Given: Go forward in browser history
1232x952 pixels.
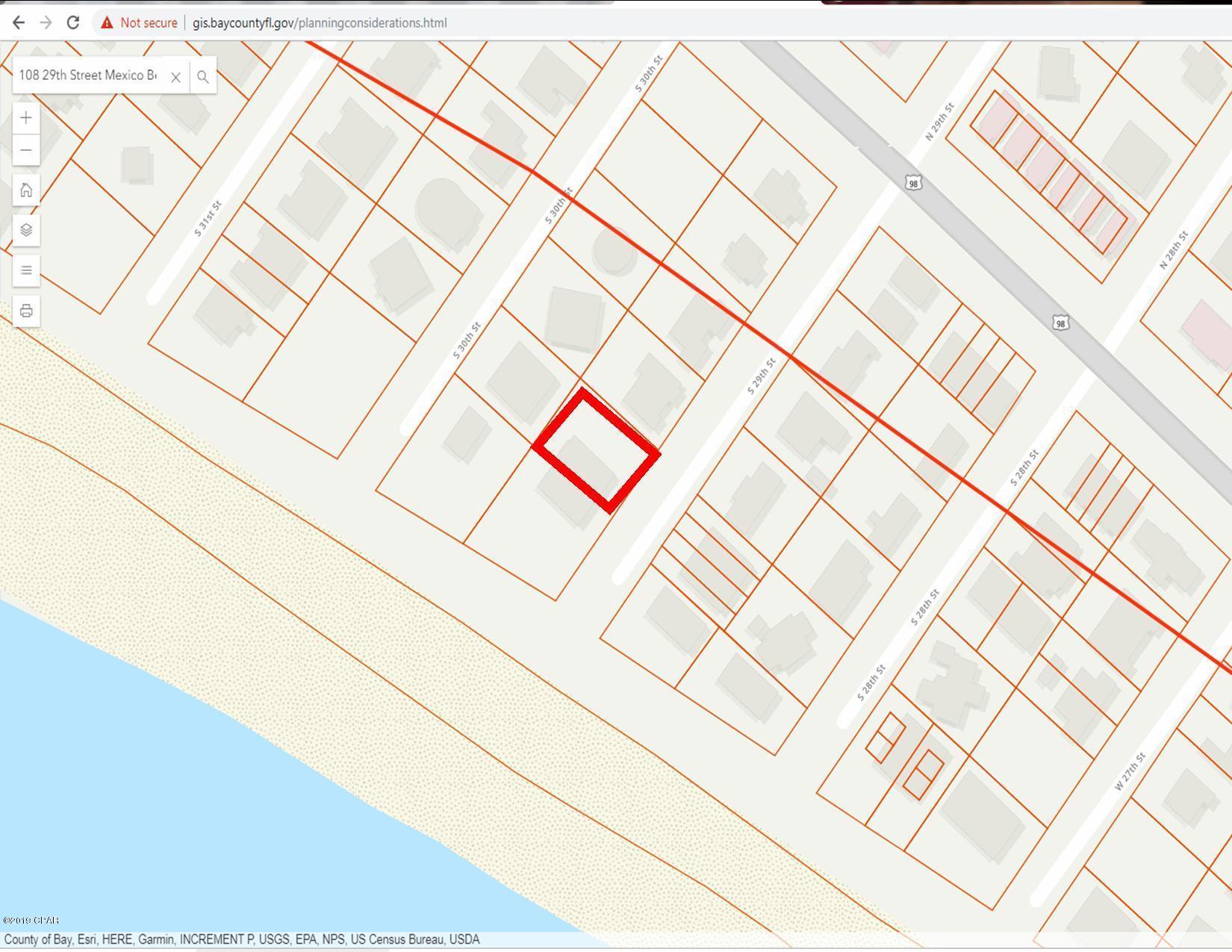Looking at the screenshot, I should pyautogui.click(x=46, y=22).
